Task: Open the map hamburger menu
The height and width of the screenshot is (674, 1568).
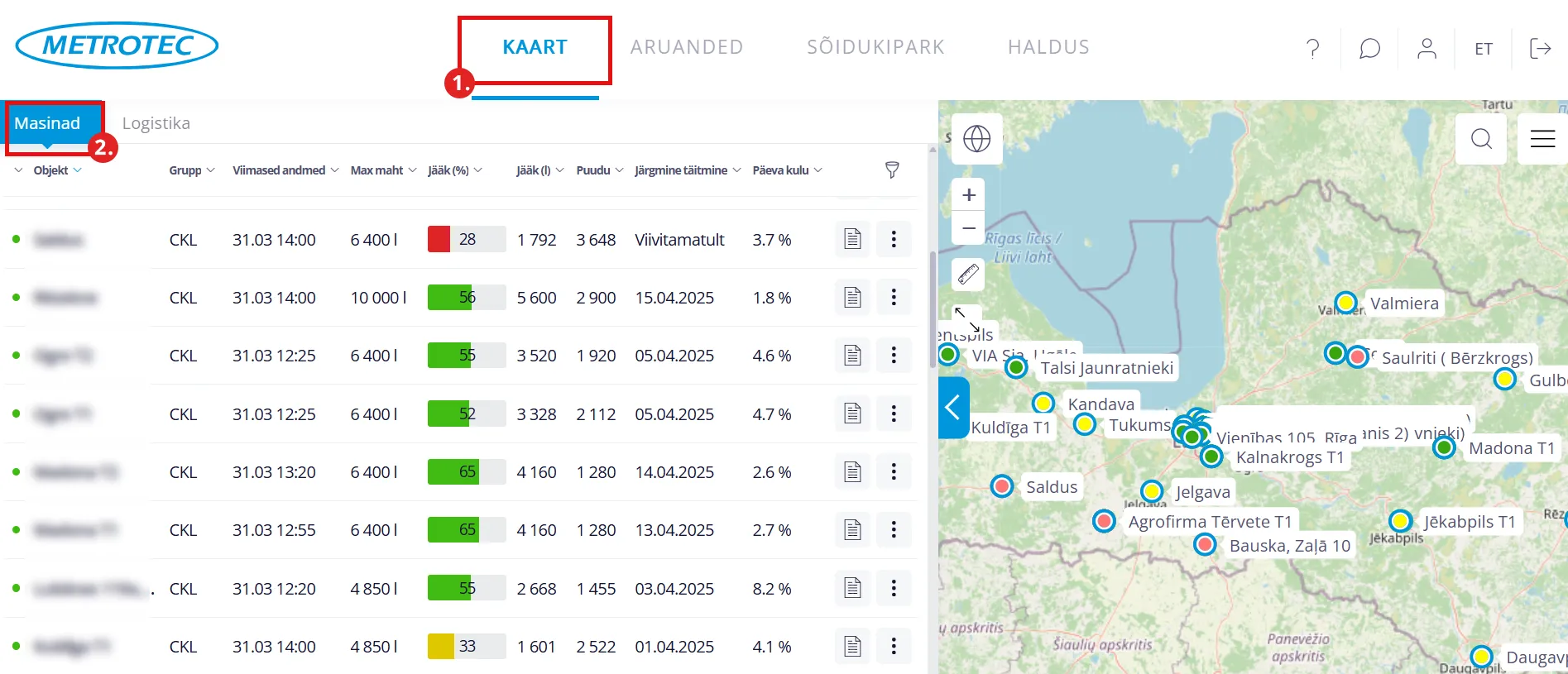Action: [1542, 139]
